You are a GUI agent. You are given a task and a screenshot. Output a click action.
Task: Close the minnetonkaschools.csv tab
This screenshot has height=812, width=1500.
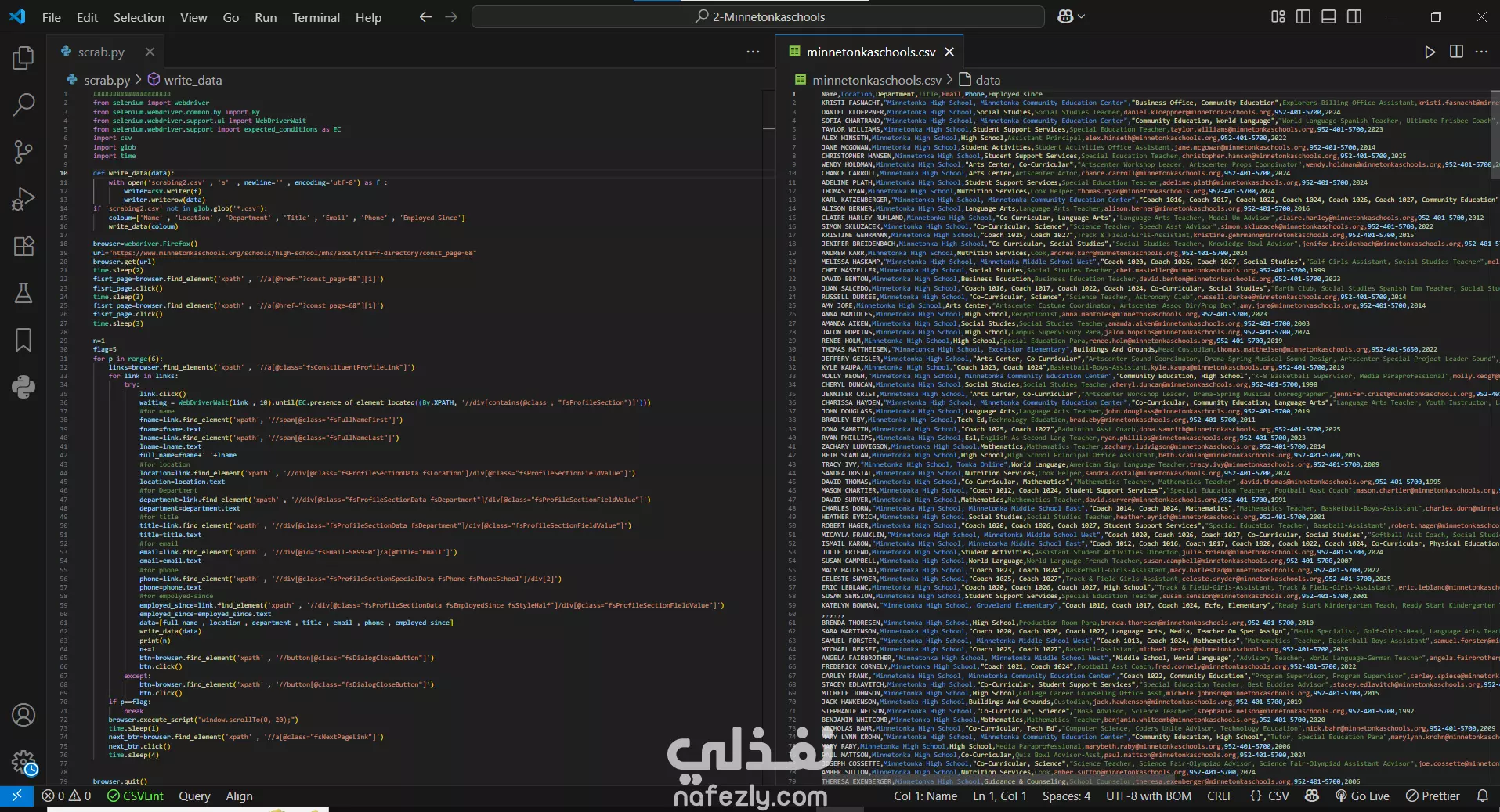coord(949,52)
